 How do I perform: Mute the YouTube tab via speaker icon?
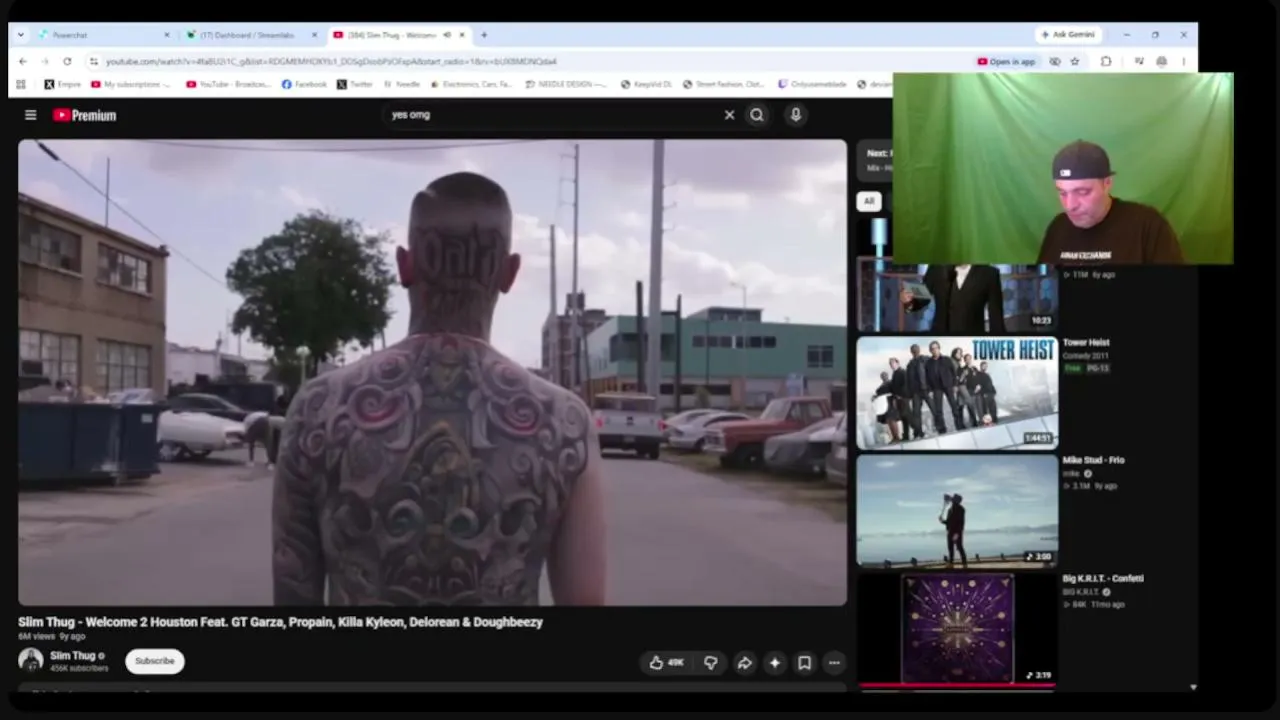tap(447, 35)
